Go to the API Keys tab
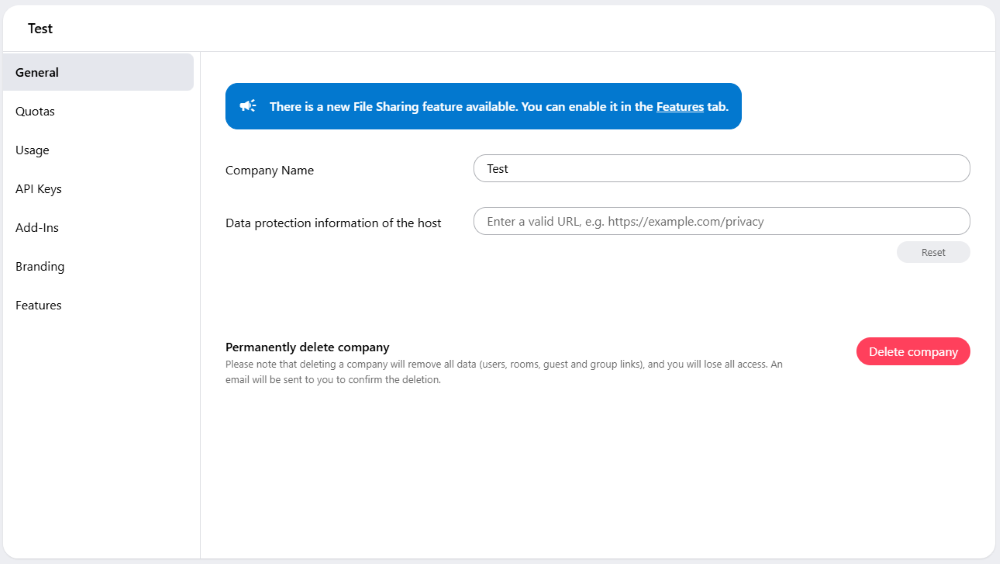 coord(38,189)
